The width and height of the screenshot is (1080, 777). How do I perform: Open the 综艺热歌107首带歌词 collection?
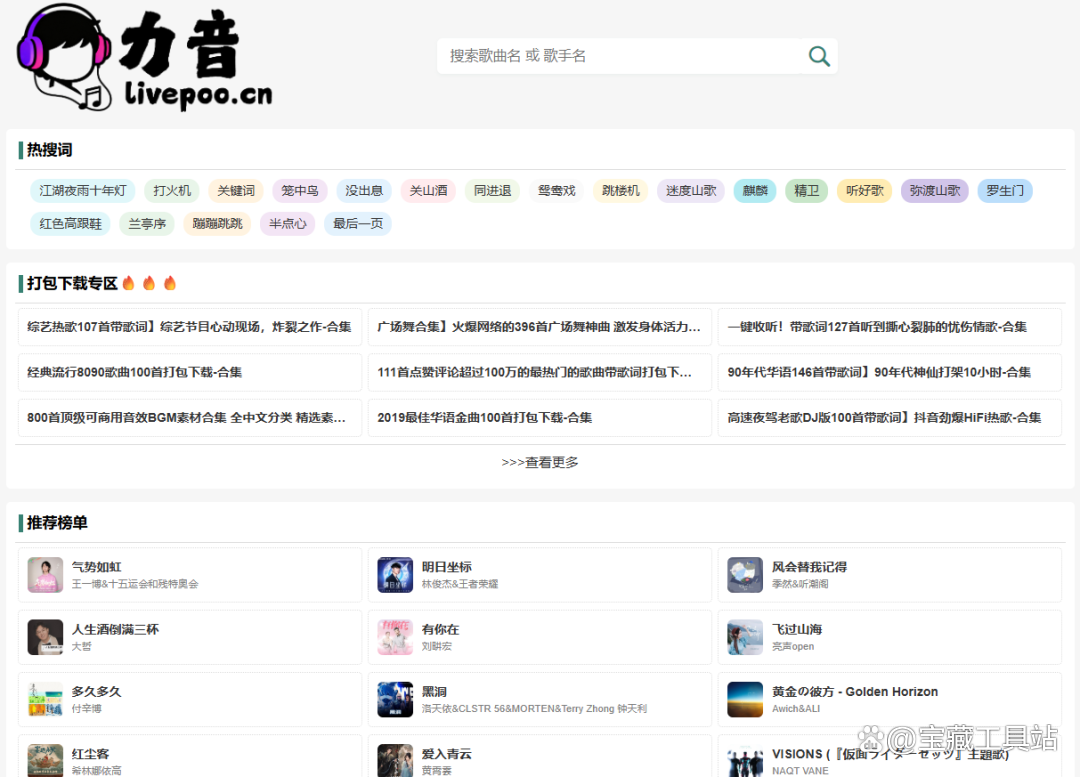coord(190,326)
